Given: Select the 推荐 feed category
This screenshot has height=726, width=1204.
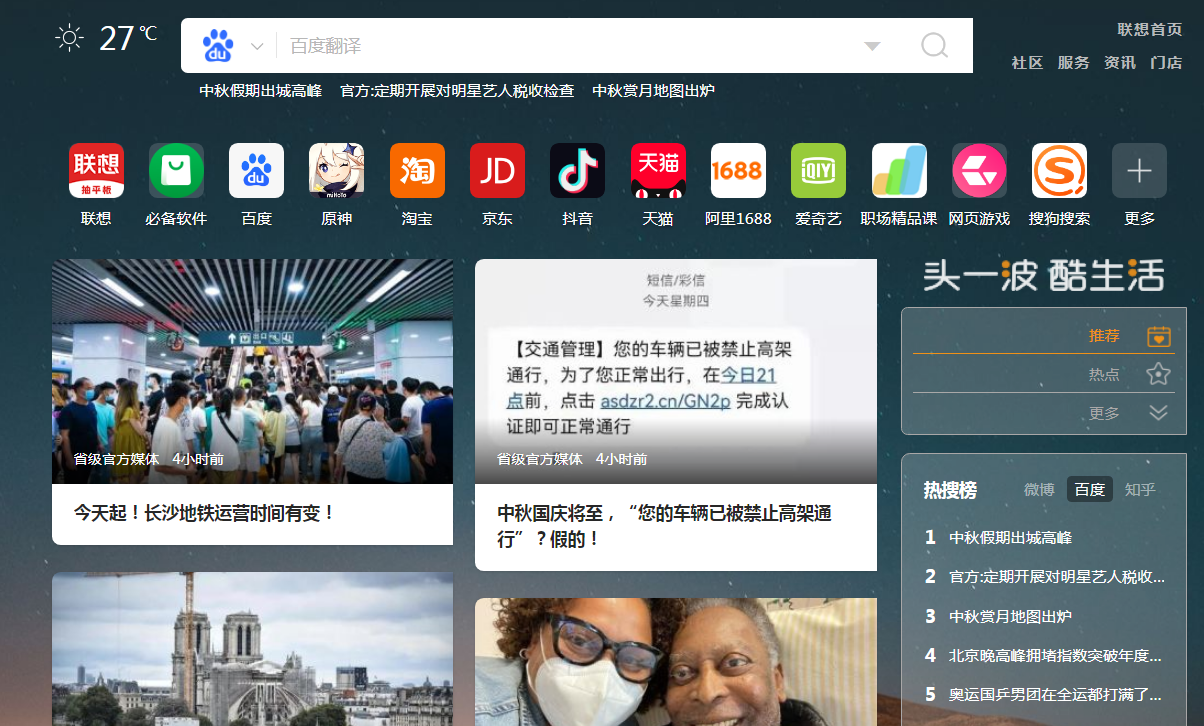Looking at the screenshot, I should (x=1104, y=336).
